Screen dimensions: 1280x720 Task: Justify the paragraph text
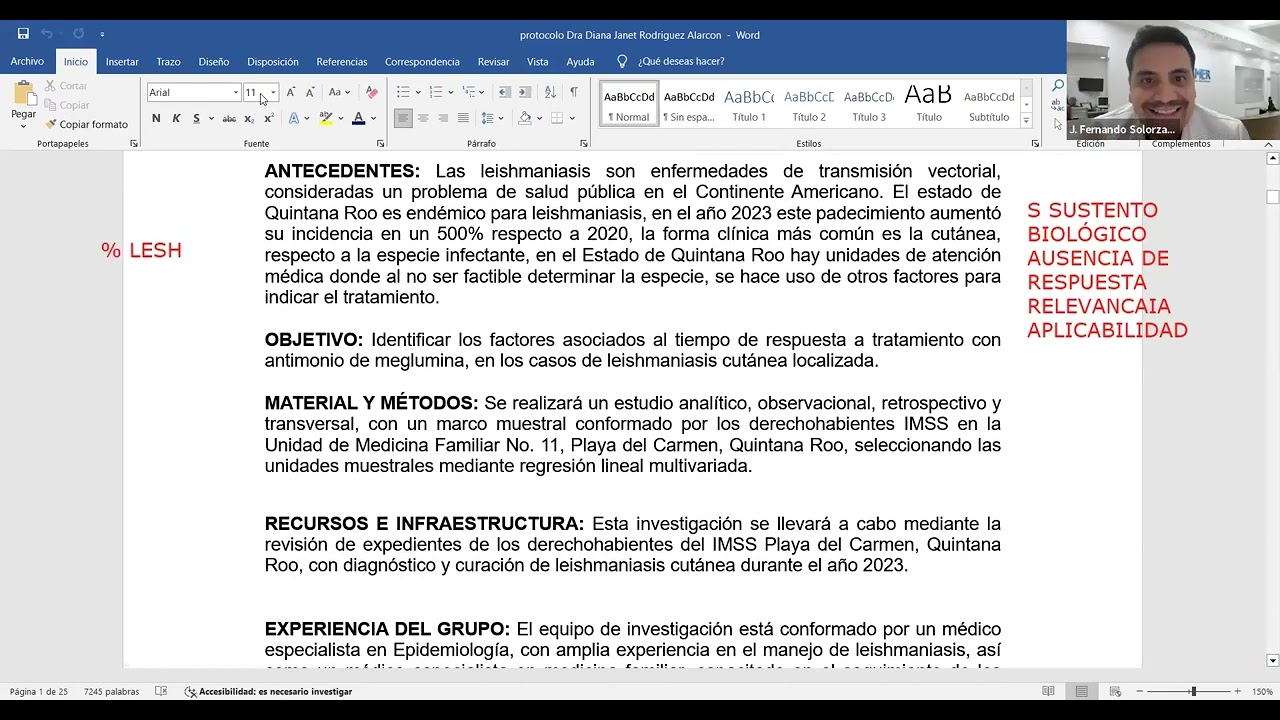463,118
